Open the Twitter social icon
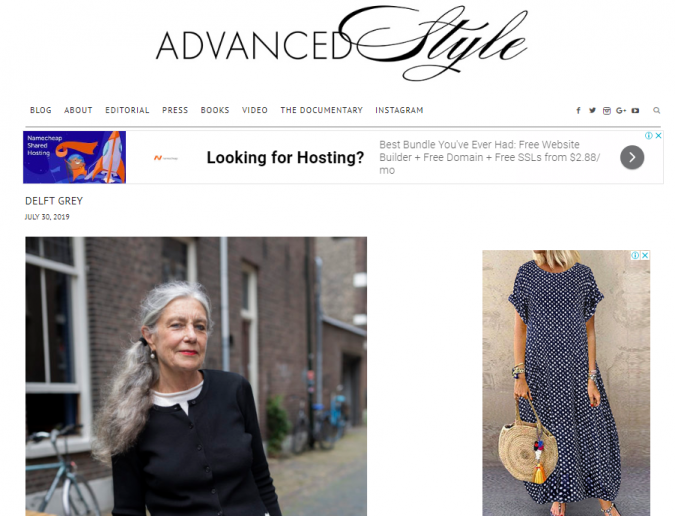 592,111
